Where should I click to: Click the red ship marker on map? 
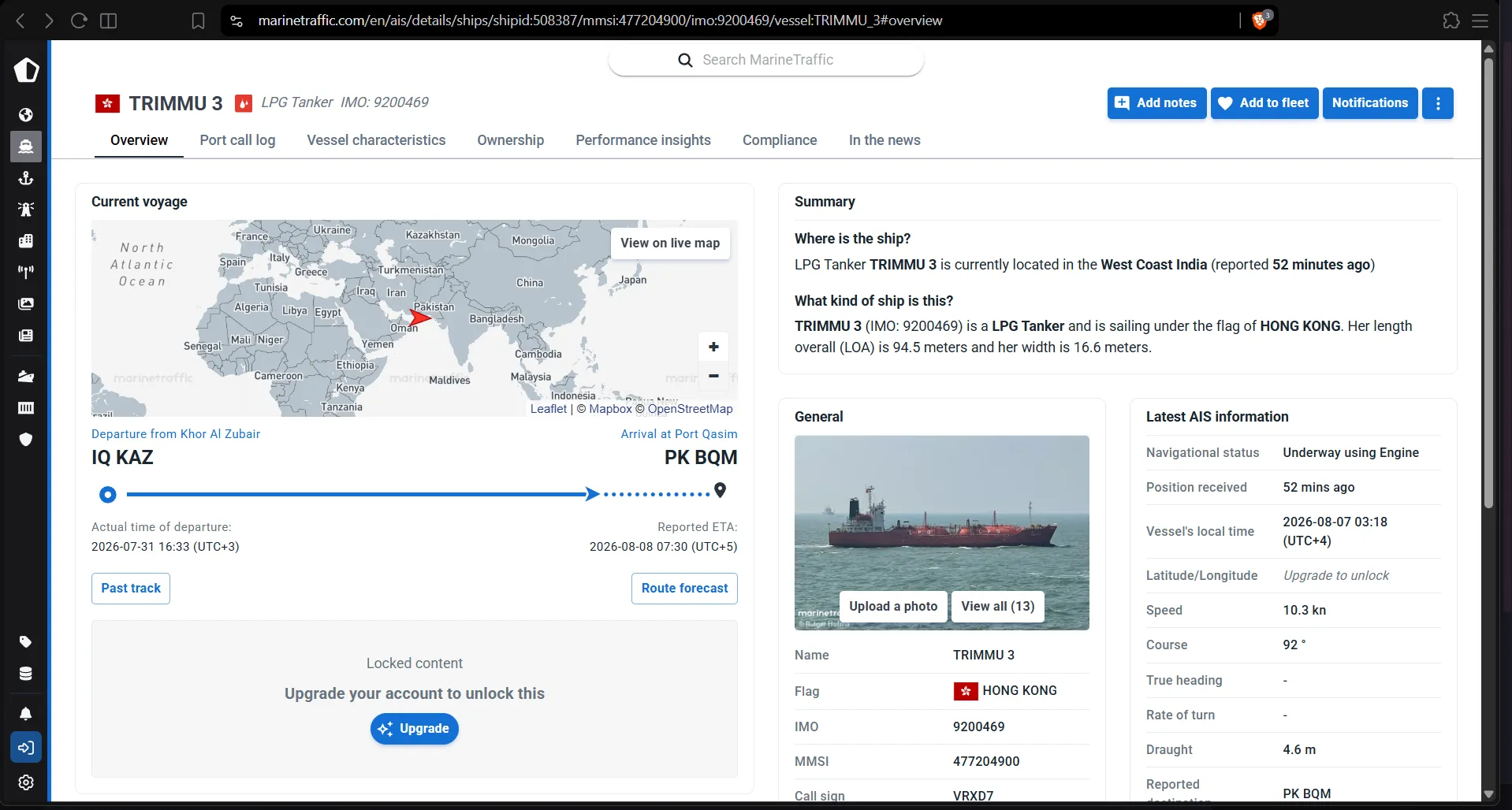tap(420, 318)
